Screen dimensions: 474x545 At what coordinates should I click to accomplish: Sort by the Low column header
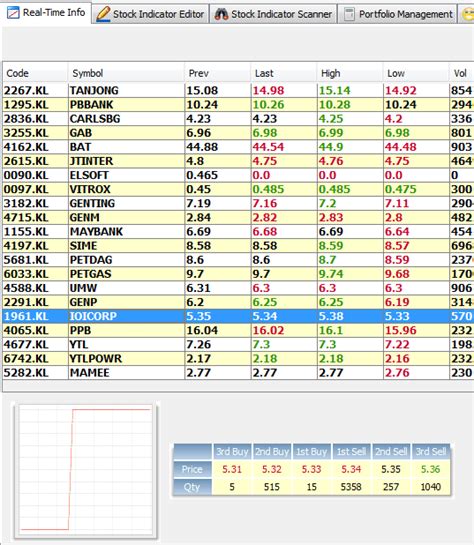pos(416,73)
